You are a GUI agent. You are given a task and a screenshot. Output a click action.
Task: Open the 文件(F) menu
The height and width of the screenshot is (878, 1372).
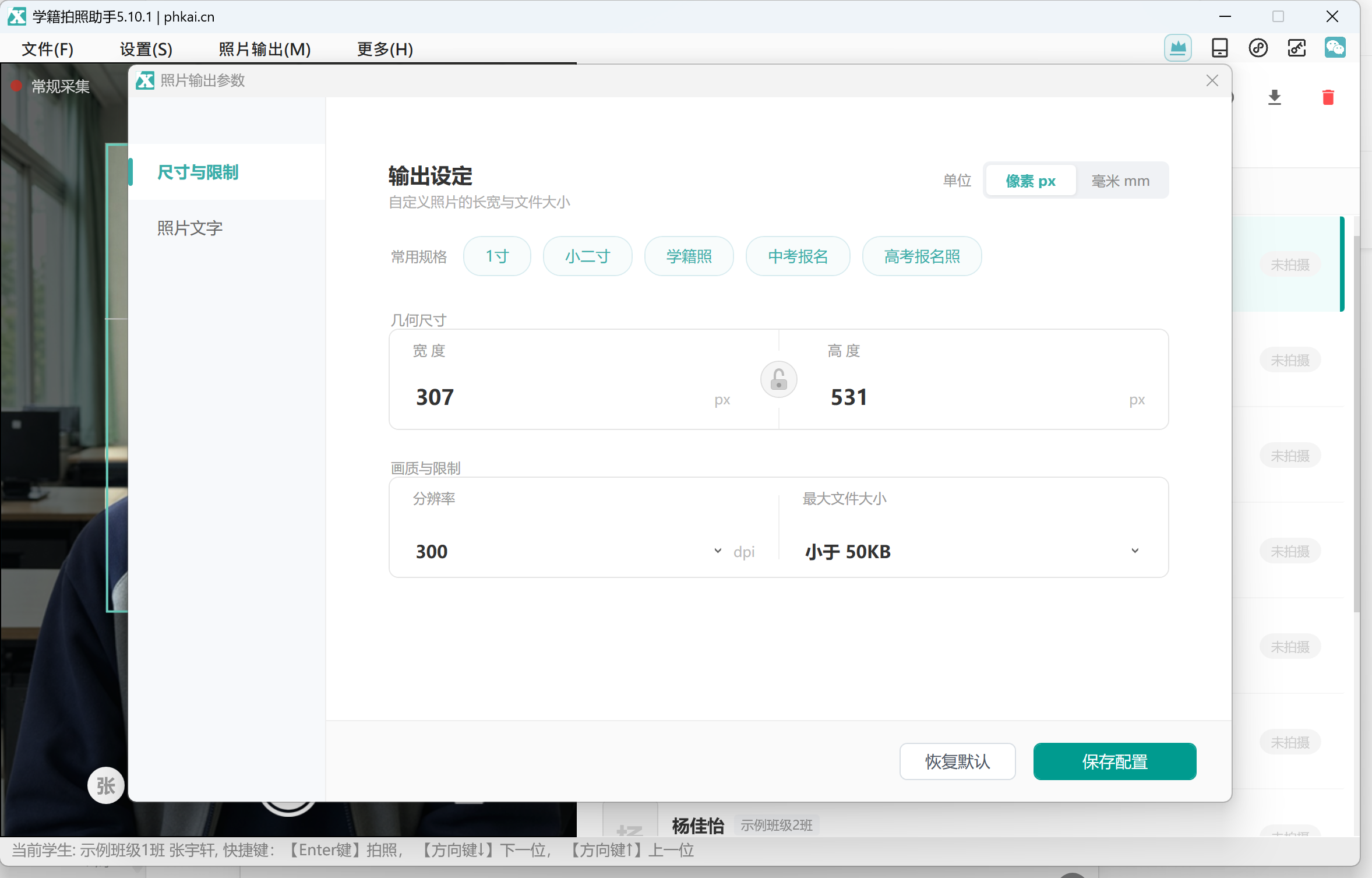point(48,49)
